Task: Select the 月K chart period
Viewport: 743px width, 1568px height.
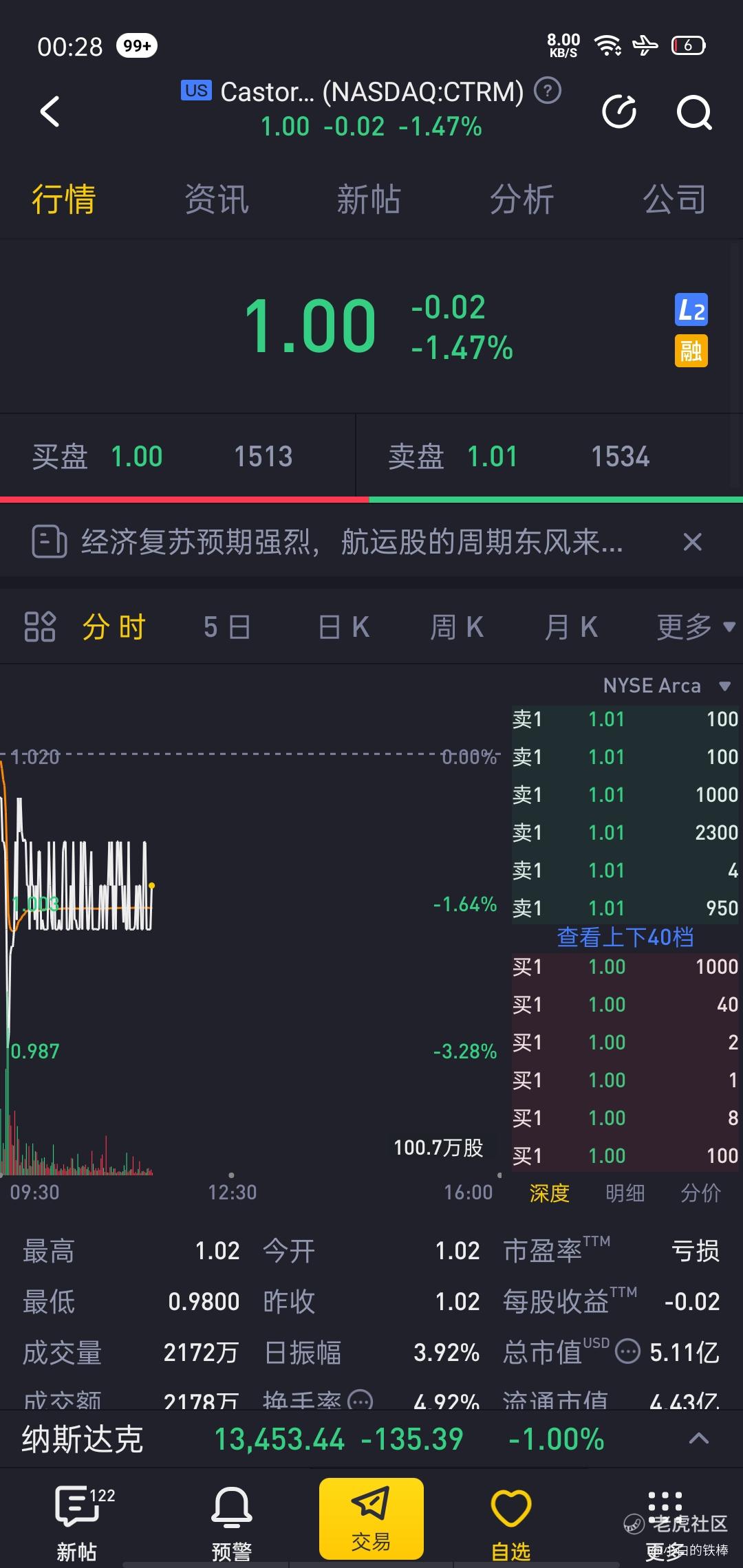Action: 571,627
